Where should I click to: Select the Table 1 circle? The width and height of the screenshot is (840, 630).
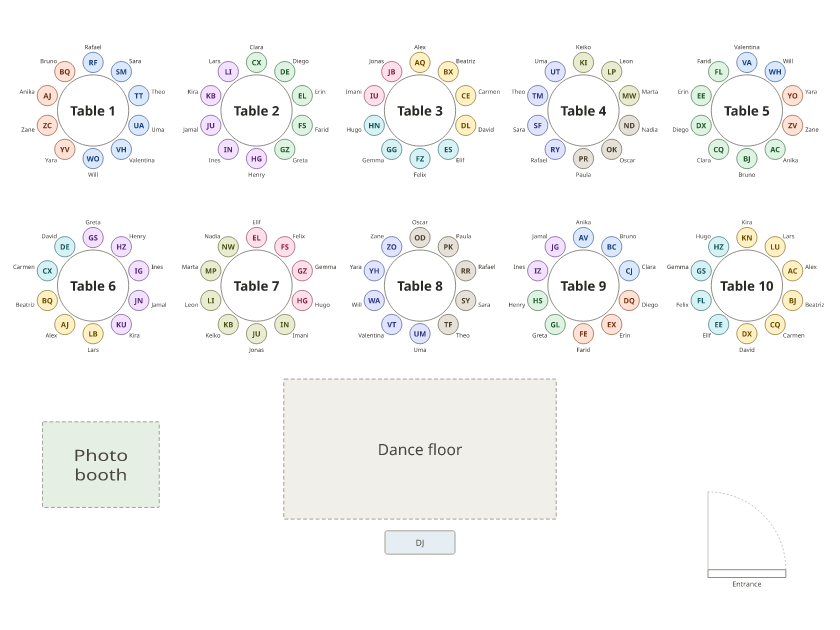(x=93, y=111)
